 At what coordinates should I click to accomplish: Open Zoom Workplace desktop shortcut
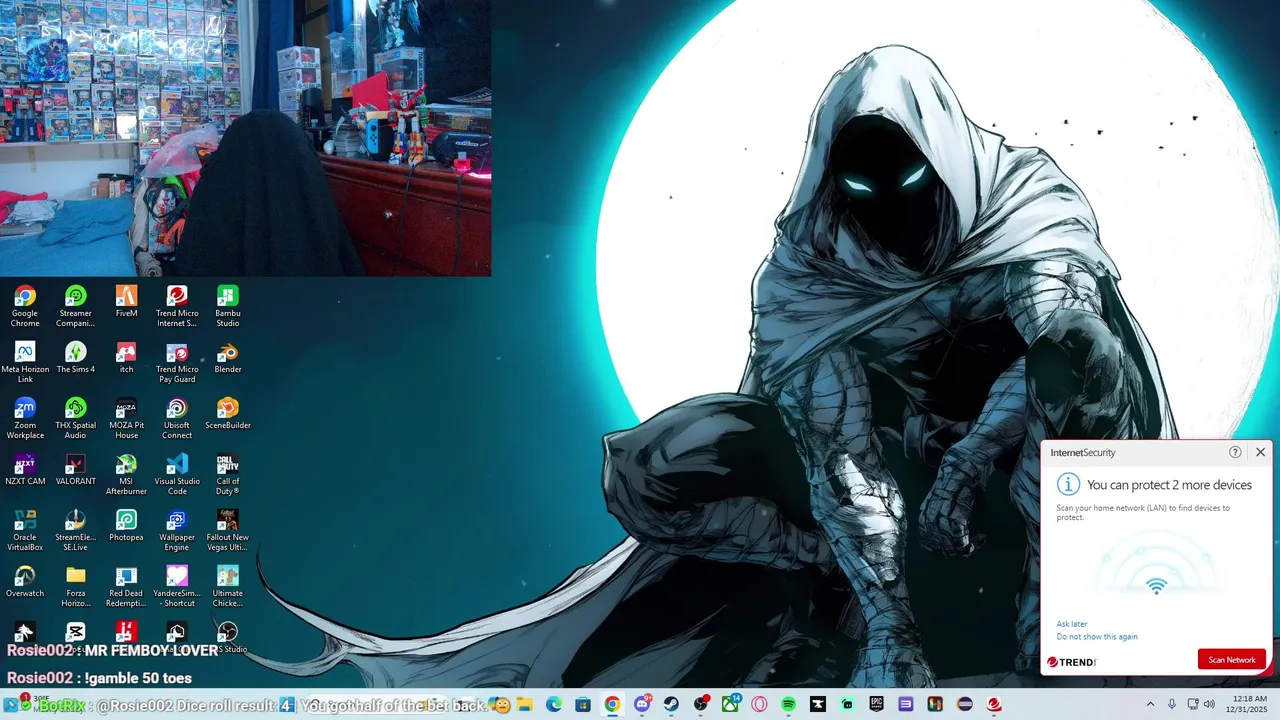point(25,418)
